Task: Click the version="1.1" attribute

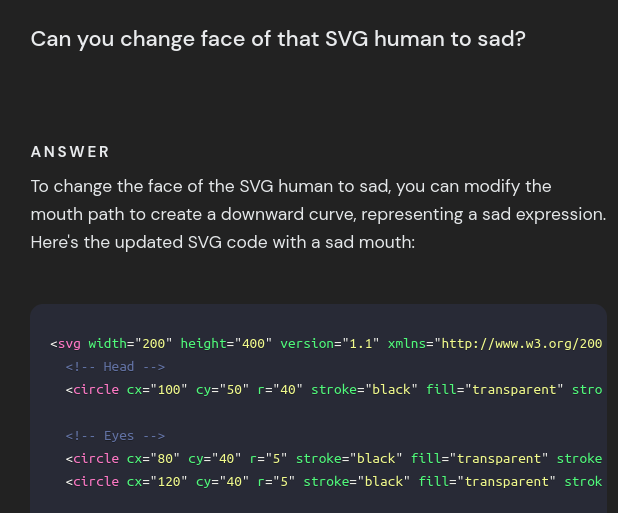Action: [330, 344]
